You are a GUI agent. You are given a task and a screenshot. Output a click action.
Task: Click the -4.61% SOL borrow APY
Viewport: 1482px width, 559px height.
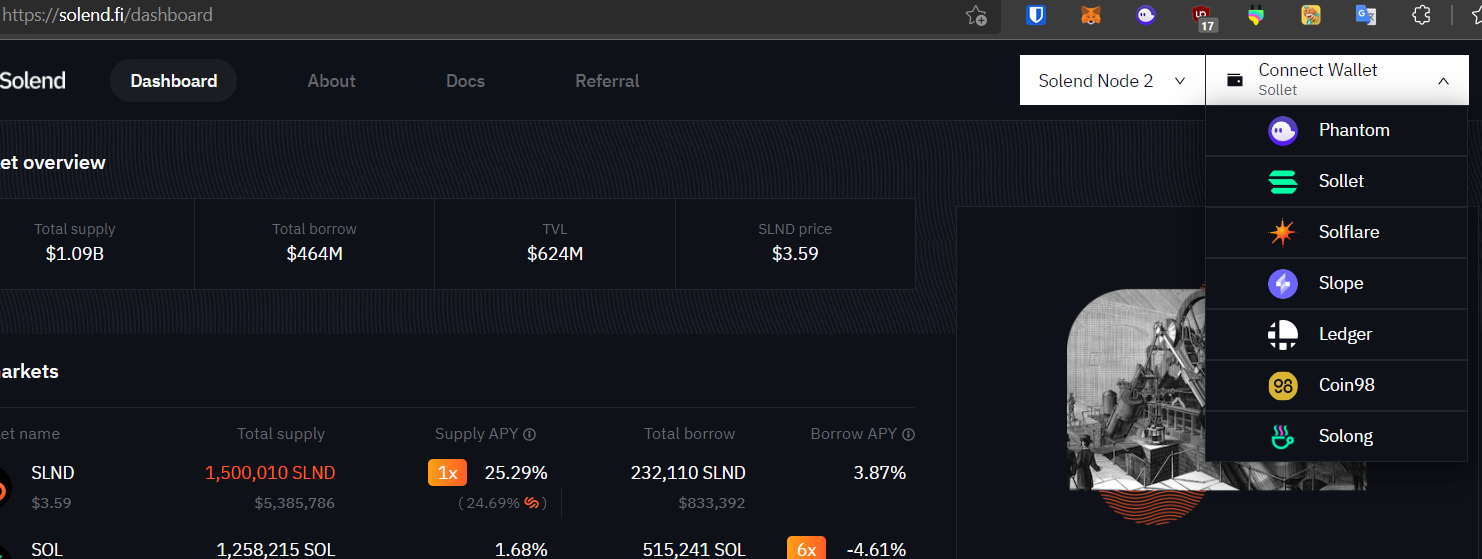876,549
